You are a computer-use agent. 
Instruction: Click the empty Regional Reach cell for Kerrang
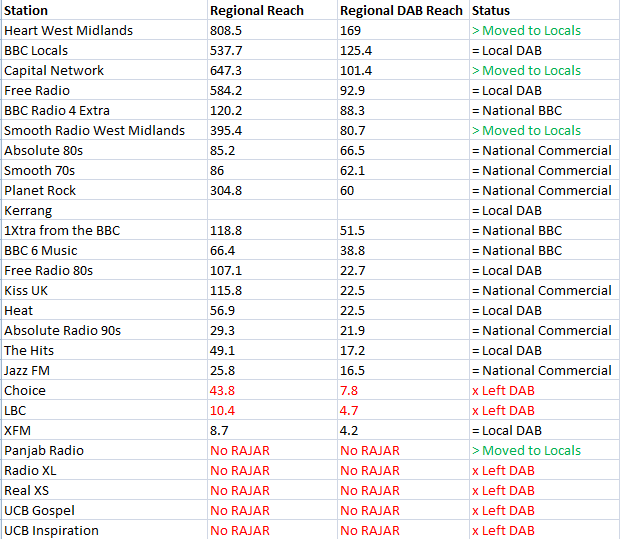pyautogui.click(x=272, y=210)
